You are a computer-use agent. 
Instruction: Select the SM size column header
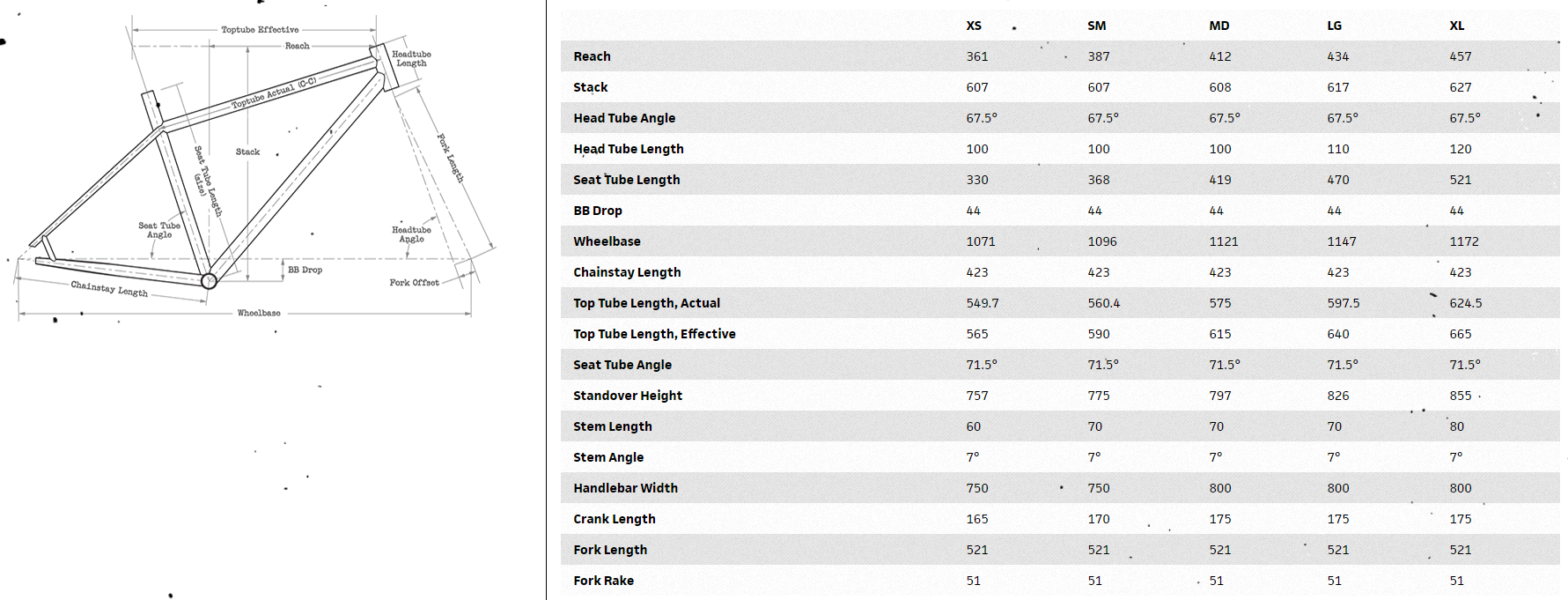click(x=1096, y=26)
